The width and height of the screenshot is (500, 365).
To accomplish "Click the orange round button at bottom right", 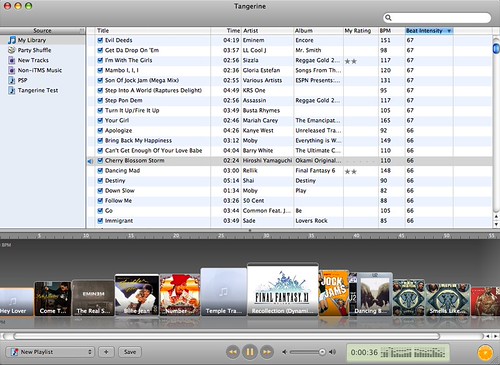I will click(485, 353).
